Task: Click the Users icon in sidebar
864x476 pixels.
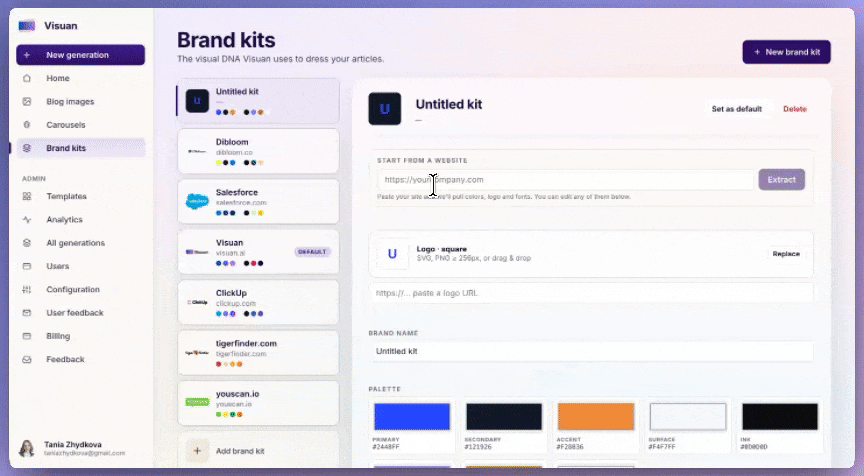Action: (x=26, y=266)
